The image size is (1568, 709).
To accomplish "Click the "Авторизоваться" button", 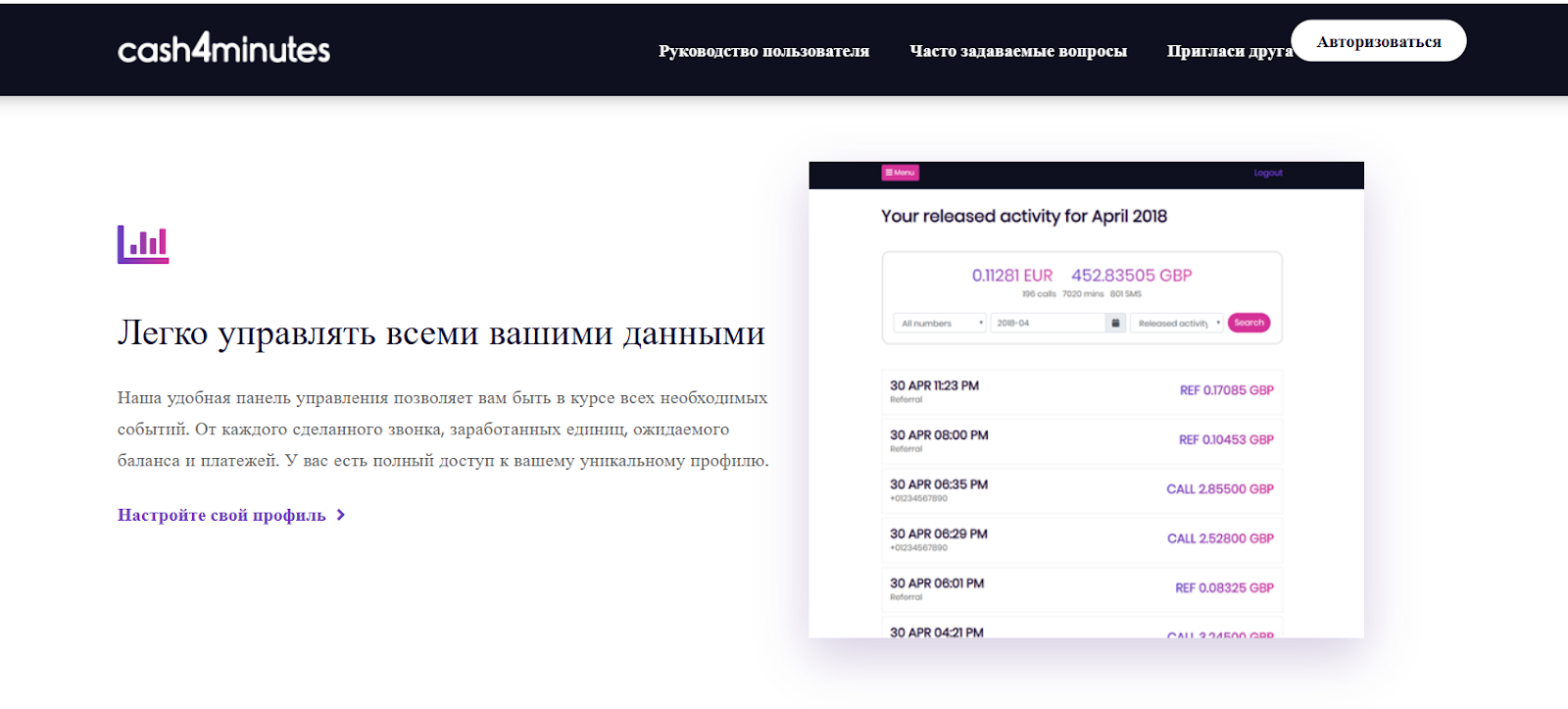I will click(x=1379, y=41).
